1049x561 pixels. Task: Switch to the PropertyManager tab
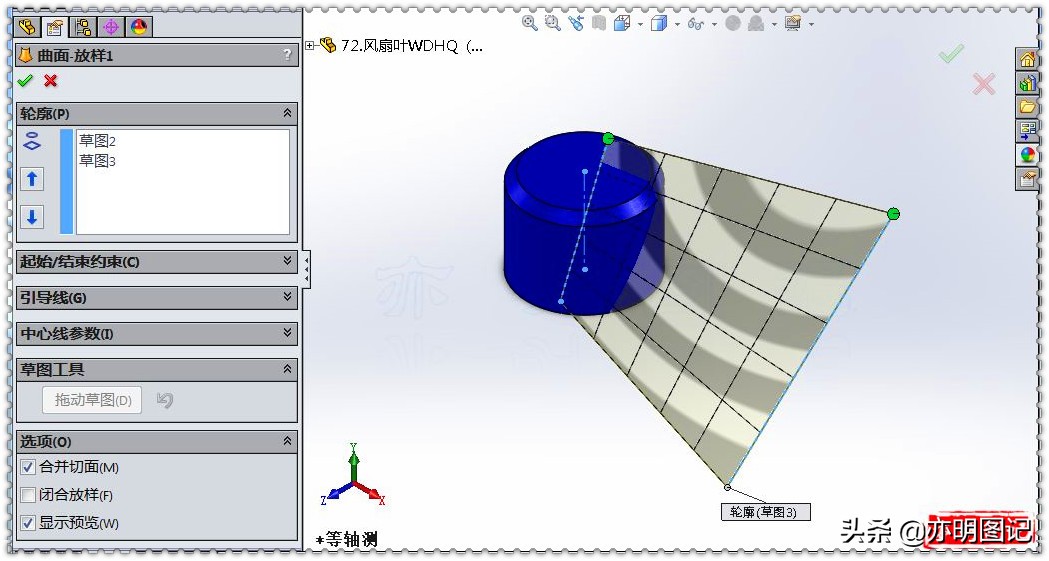[55, 27]
